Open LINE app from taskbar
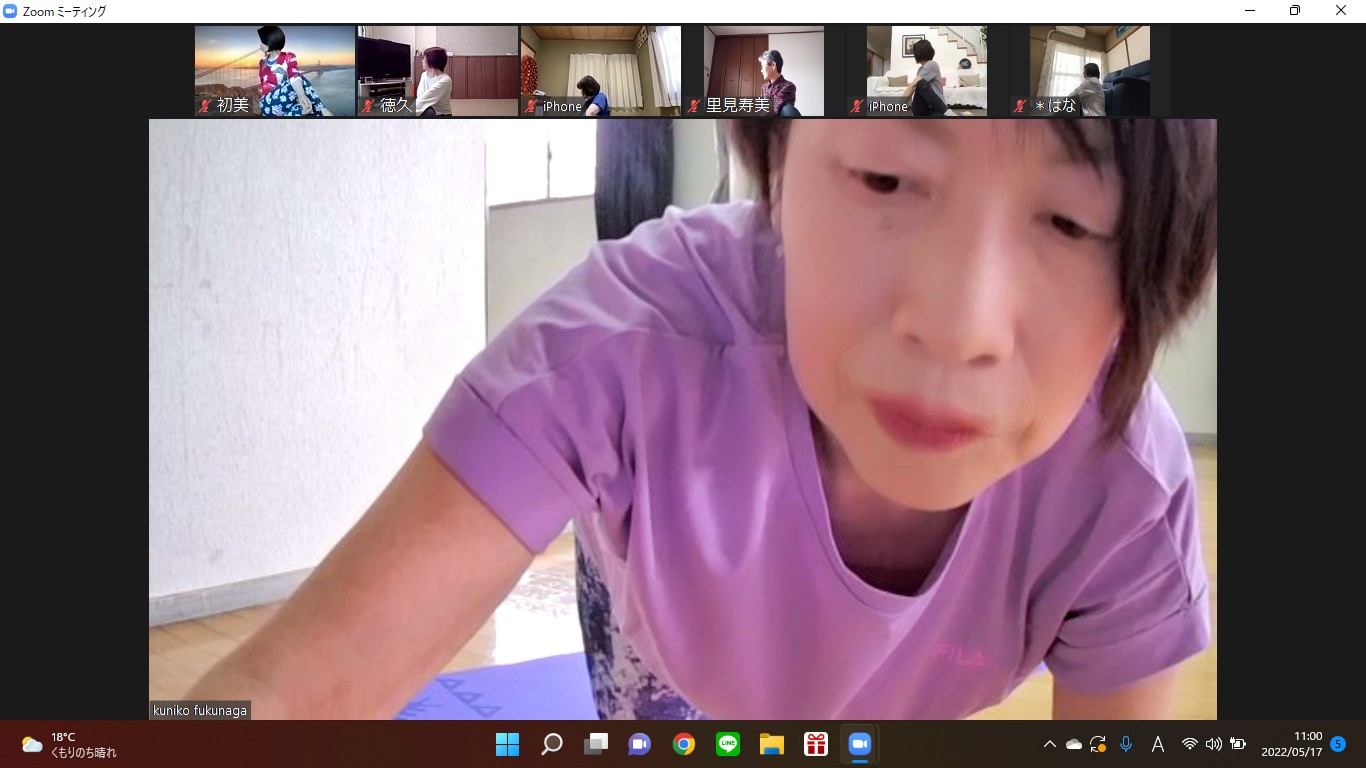The image size is (1366, 768). tap(728, 744)
